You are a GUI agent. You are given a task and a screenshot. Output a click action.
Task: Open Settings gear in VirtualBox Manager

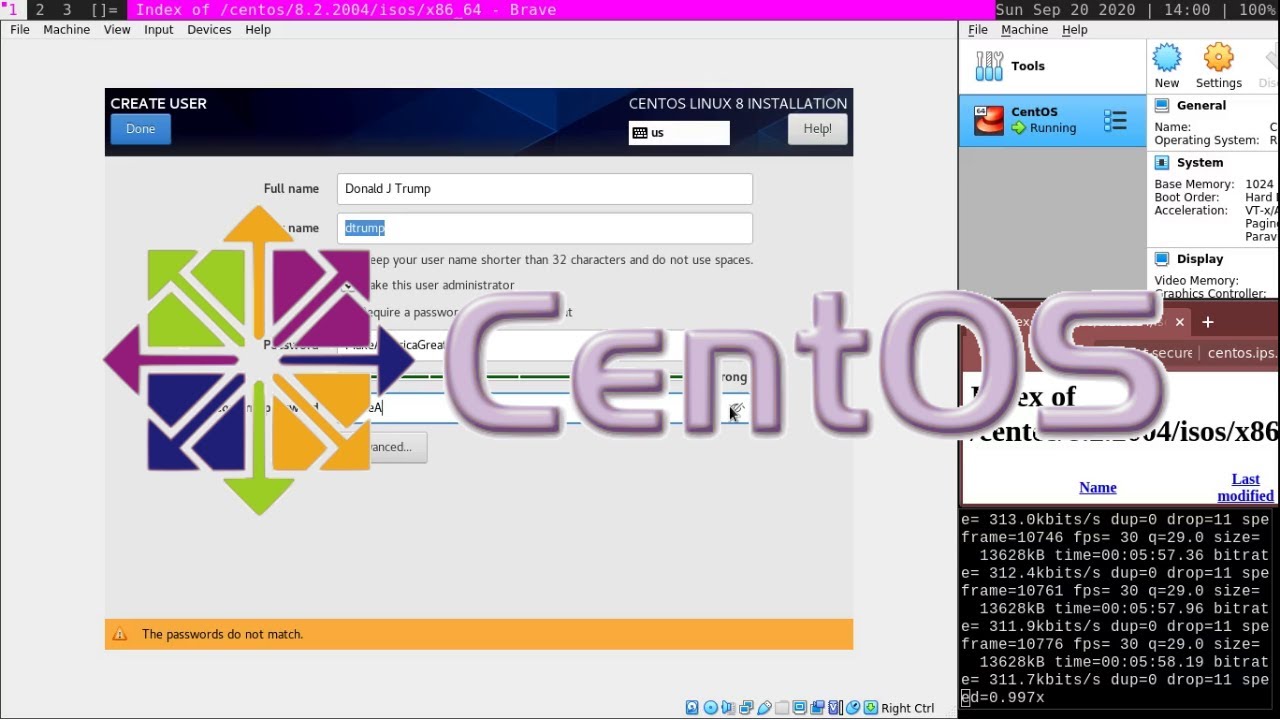tap(1218, 58)
